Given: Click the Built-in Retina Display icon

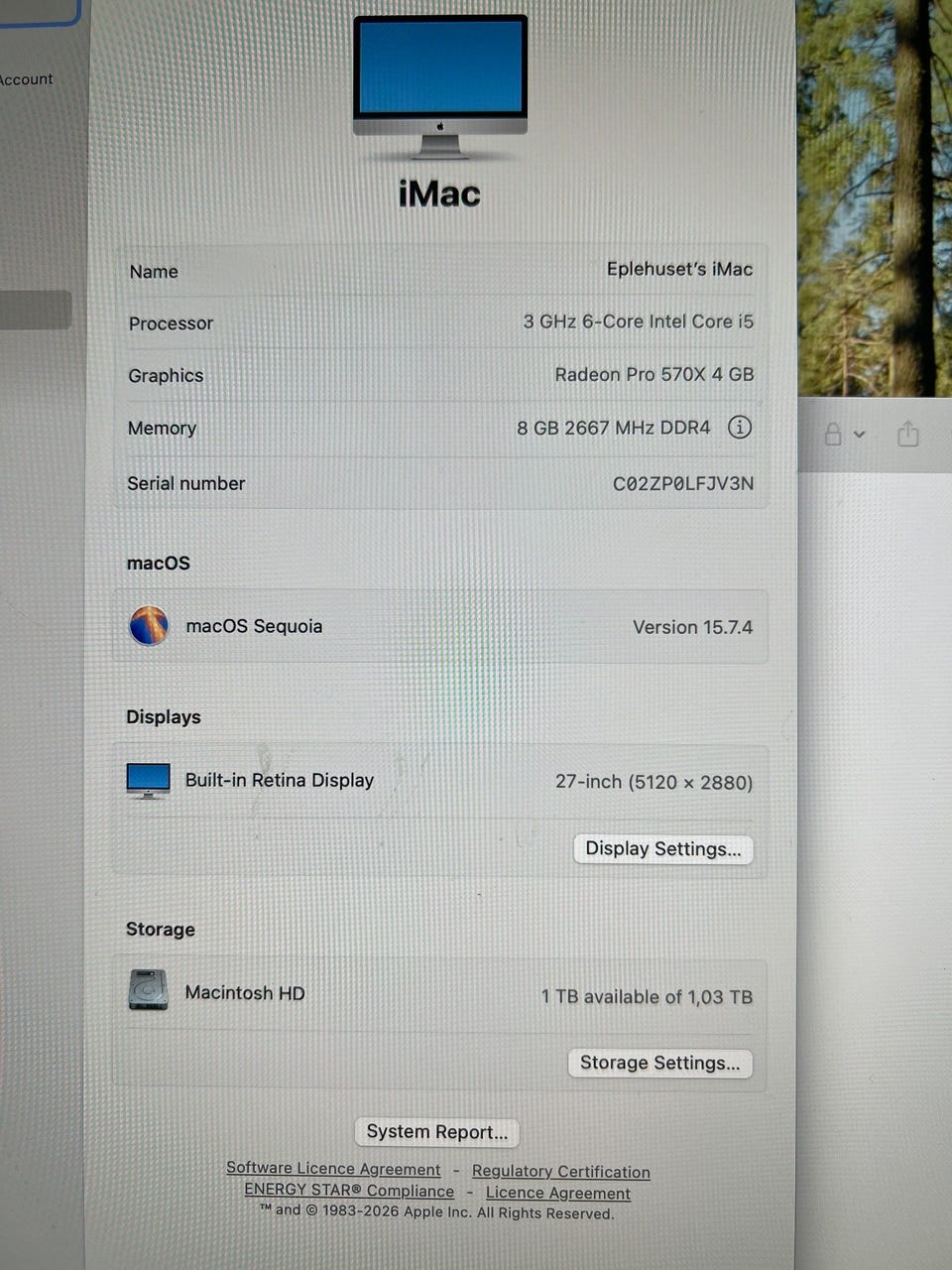Looking at the screenshot, I should pos(148,781).
